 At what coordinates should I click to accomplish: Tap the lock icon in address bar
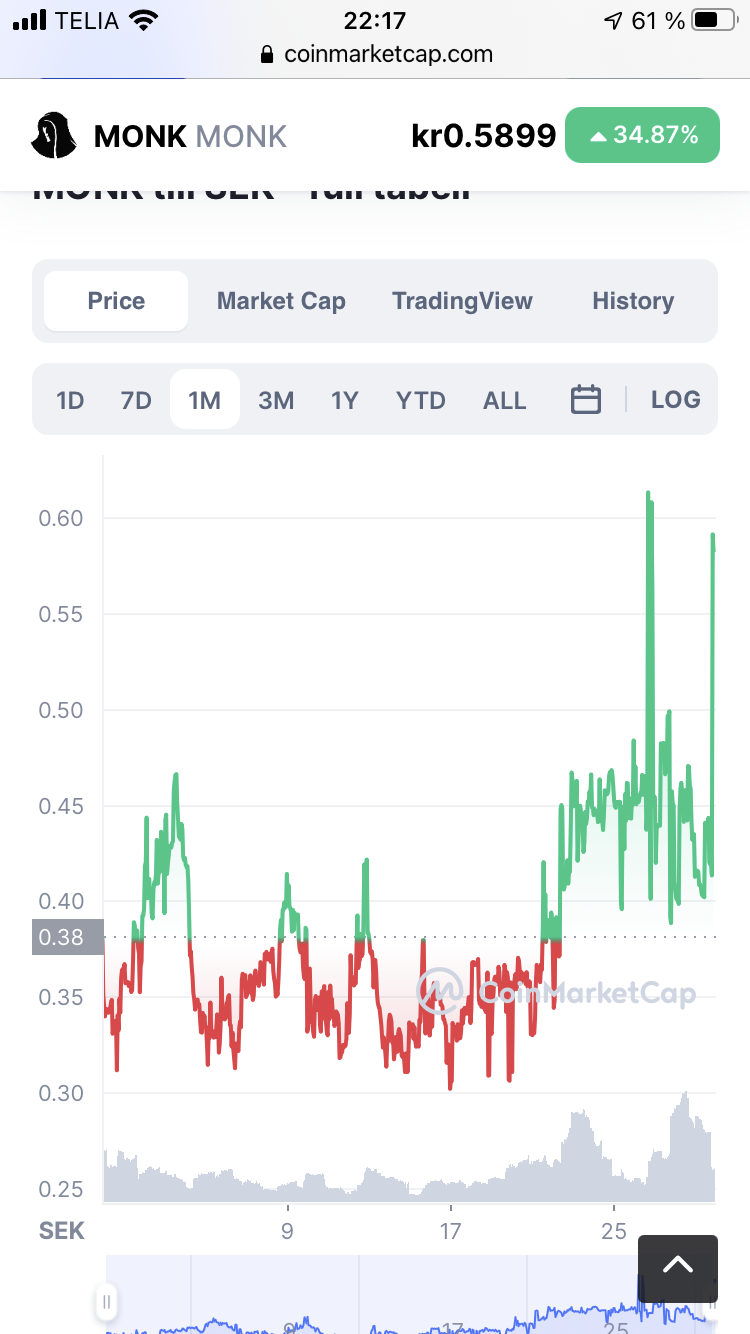click(266, 55)
